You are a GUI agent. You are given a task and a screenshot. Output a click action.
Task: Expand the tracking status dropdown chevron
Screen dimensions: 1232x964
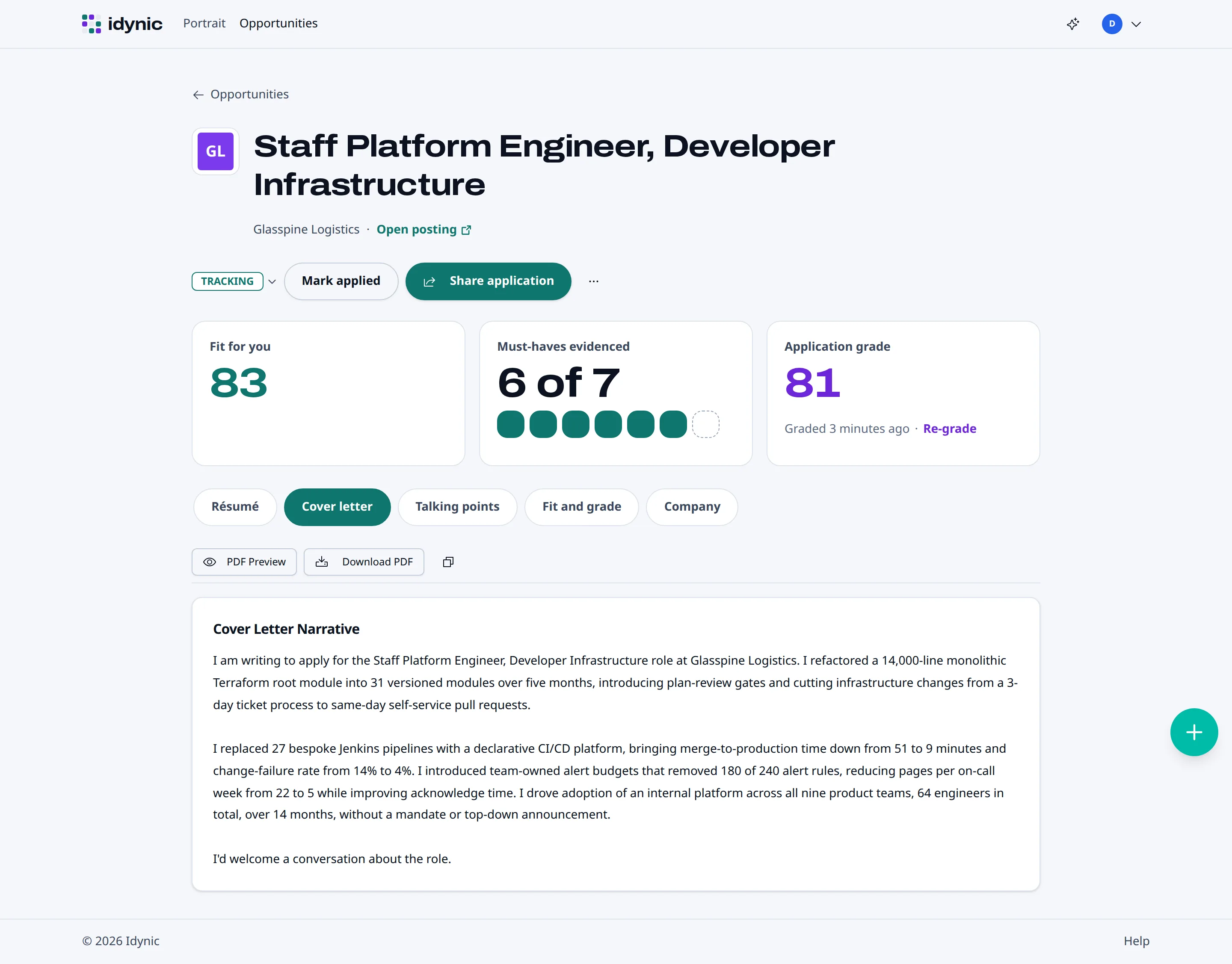pos(272,282)
